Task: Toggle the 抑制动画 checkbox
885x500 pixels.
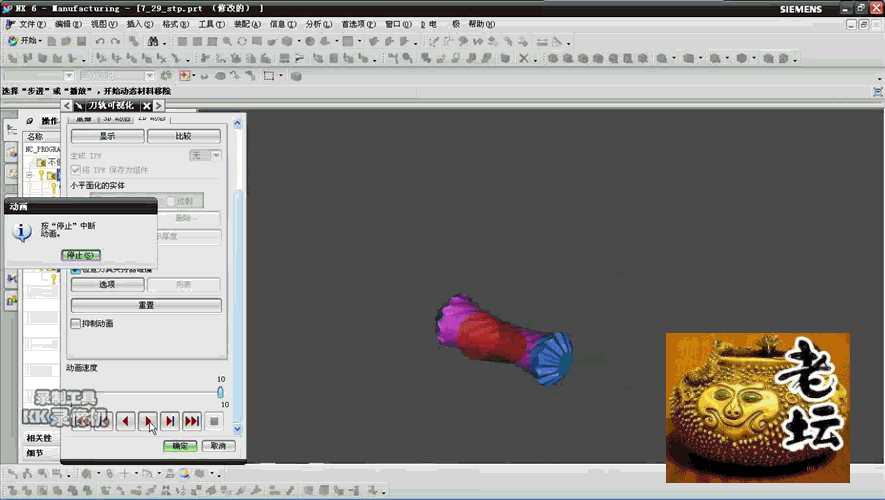Action: point(75,324)
